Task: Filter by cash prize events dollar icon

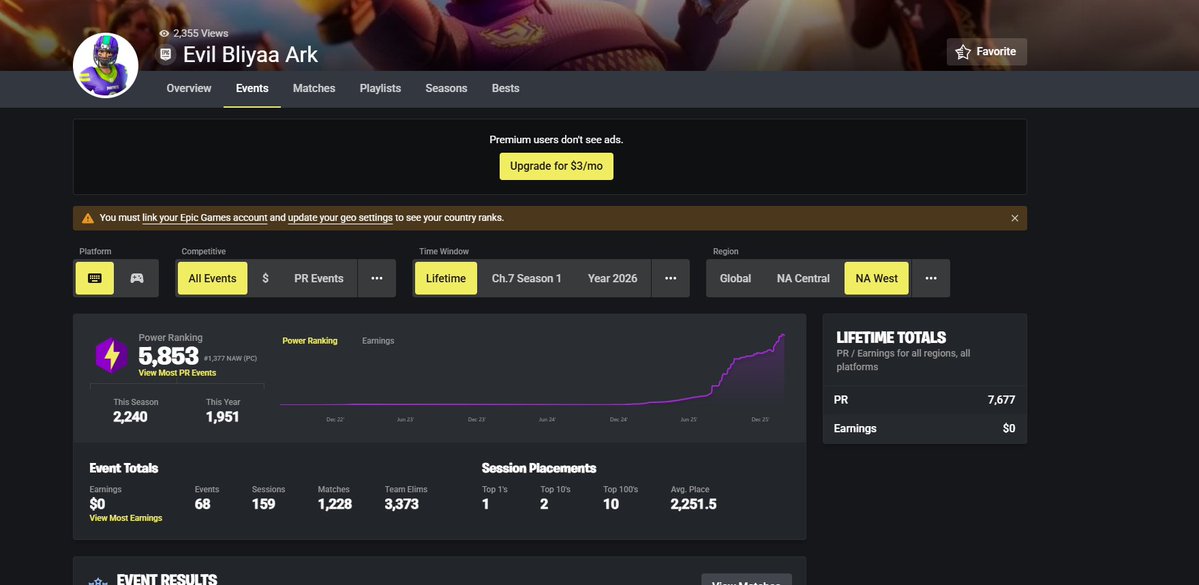Action: point(265,278)
